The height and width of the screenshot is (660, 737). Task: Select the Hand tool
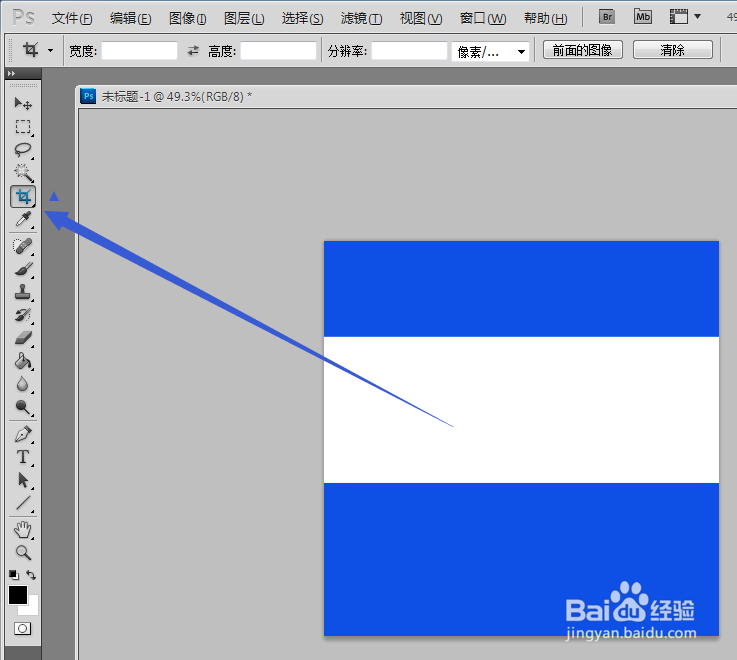(23, 530)
